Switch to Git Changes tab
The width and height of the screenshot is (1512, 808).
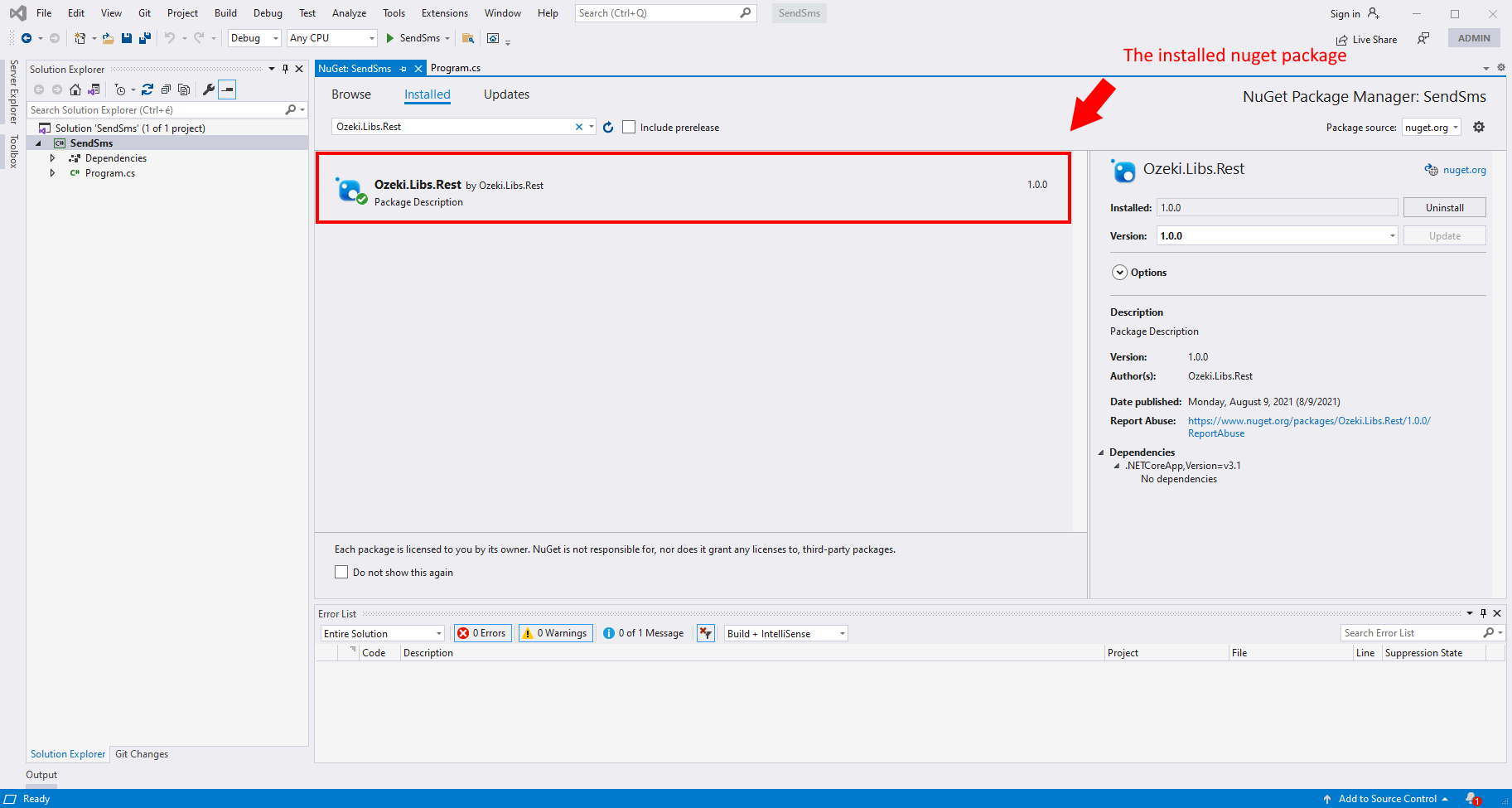click(142, 754)
